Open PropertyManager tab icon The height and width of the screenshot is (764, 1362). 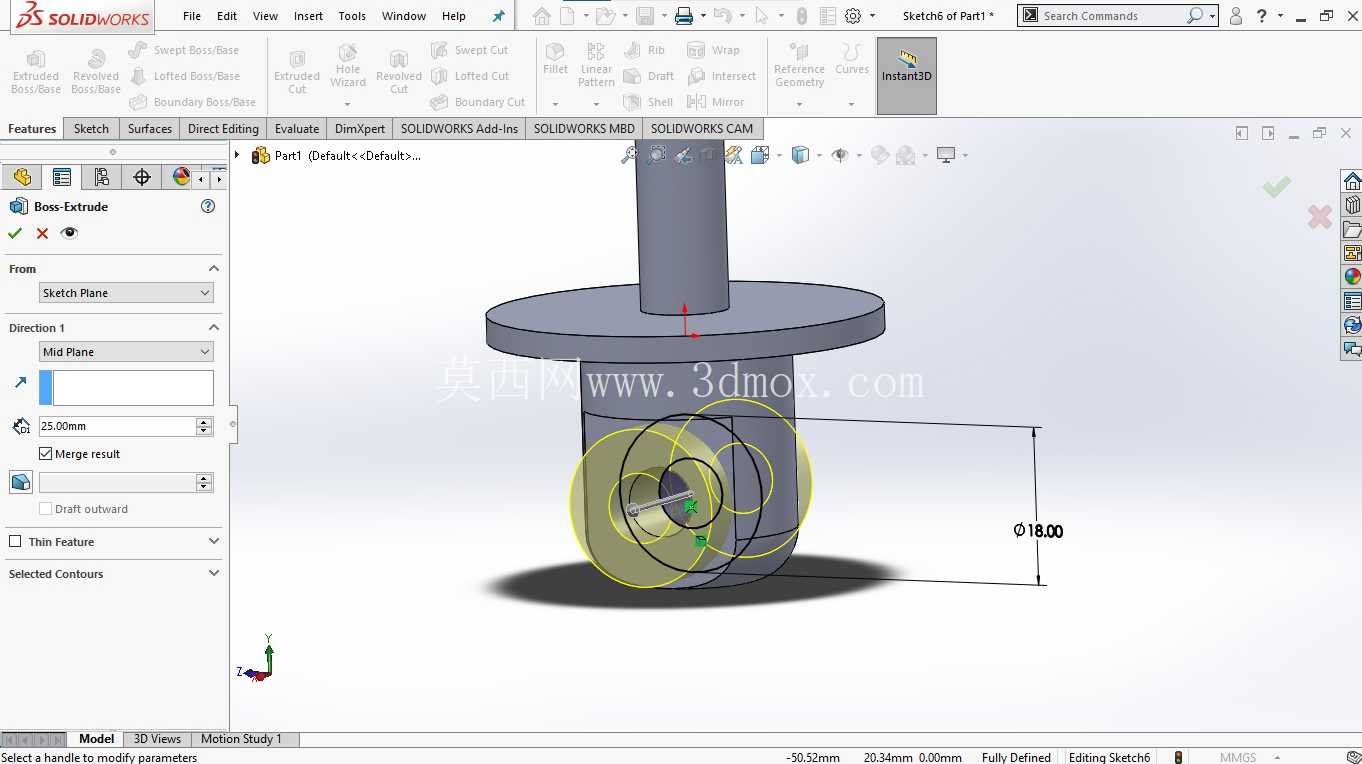coord(62,177)
